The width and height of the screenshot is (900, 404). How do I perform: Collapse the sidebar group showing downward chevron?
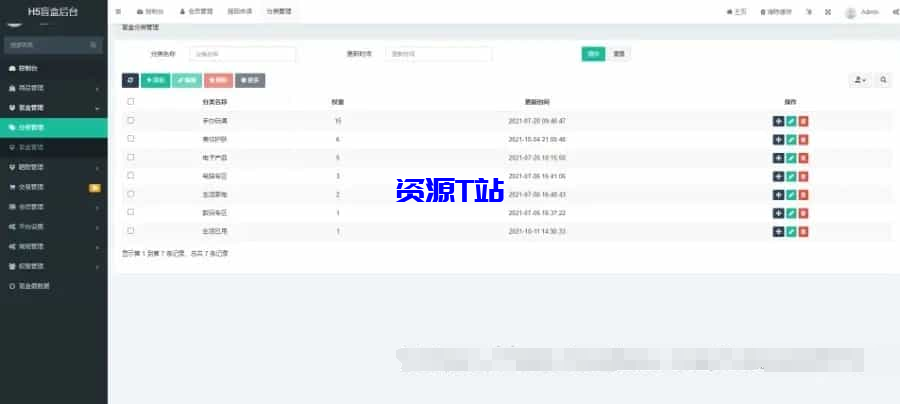click(x=53, y=108)
